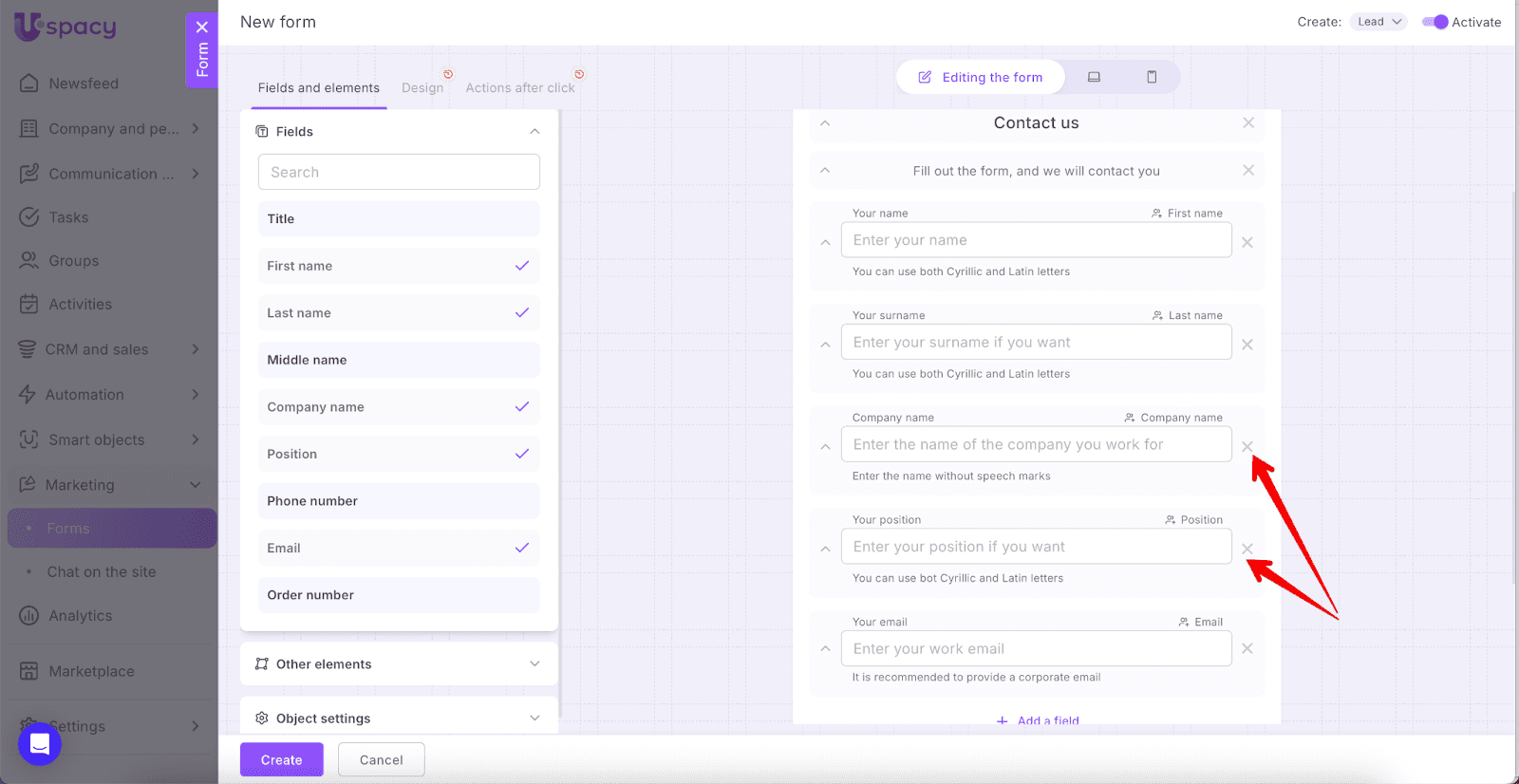Click the fields Search box
1519x784 pixels.
click(x=399, y=172)
